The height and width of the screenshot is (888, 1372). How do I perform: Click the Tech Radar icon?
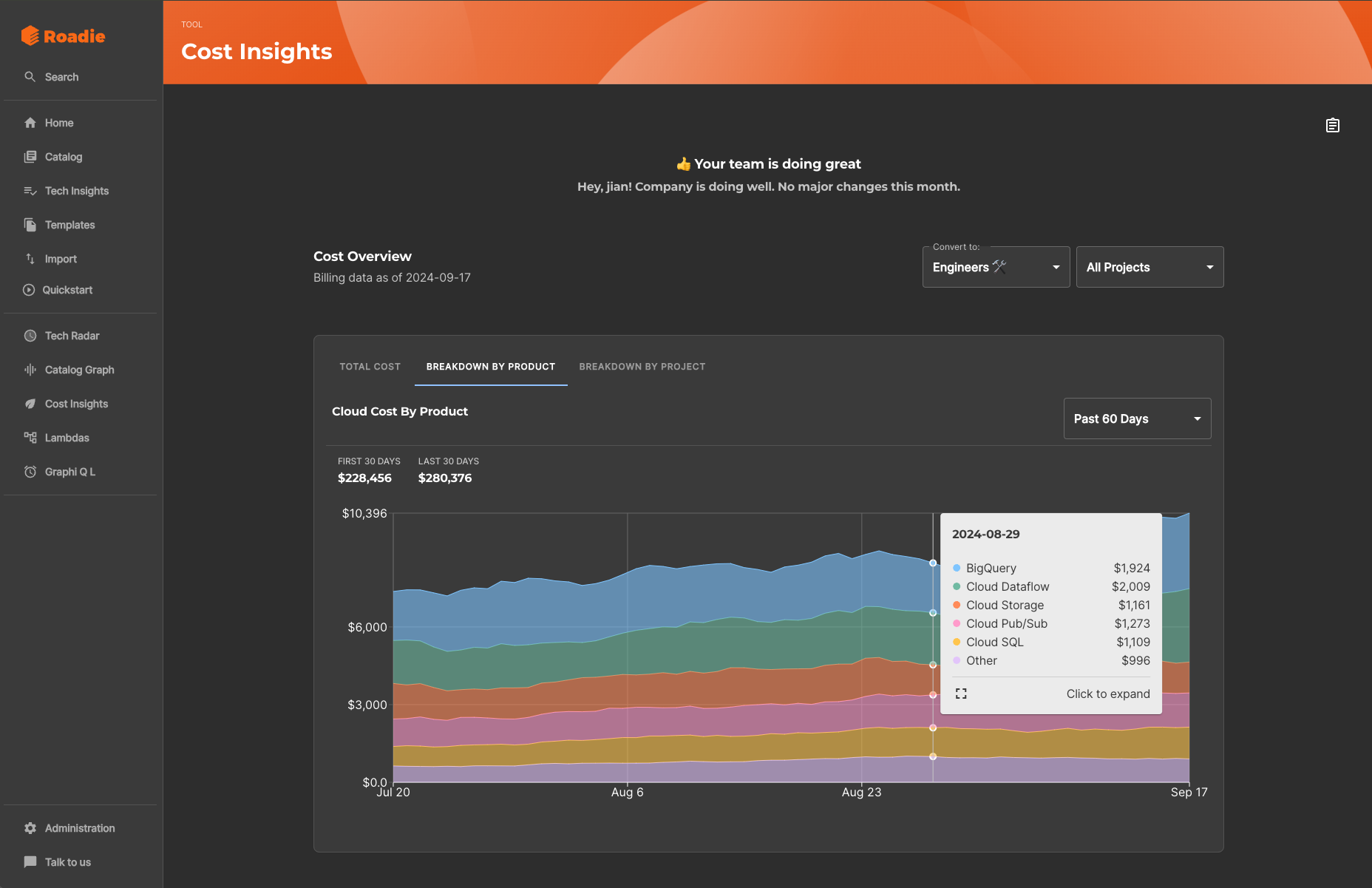[x=30, y=336]
